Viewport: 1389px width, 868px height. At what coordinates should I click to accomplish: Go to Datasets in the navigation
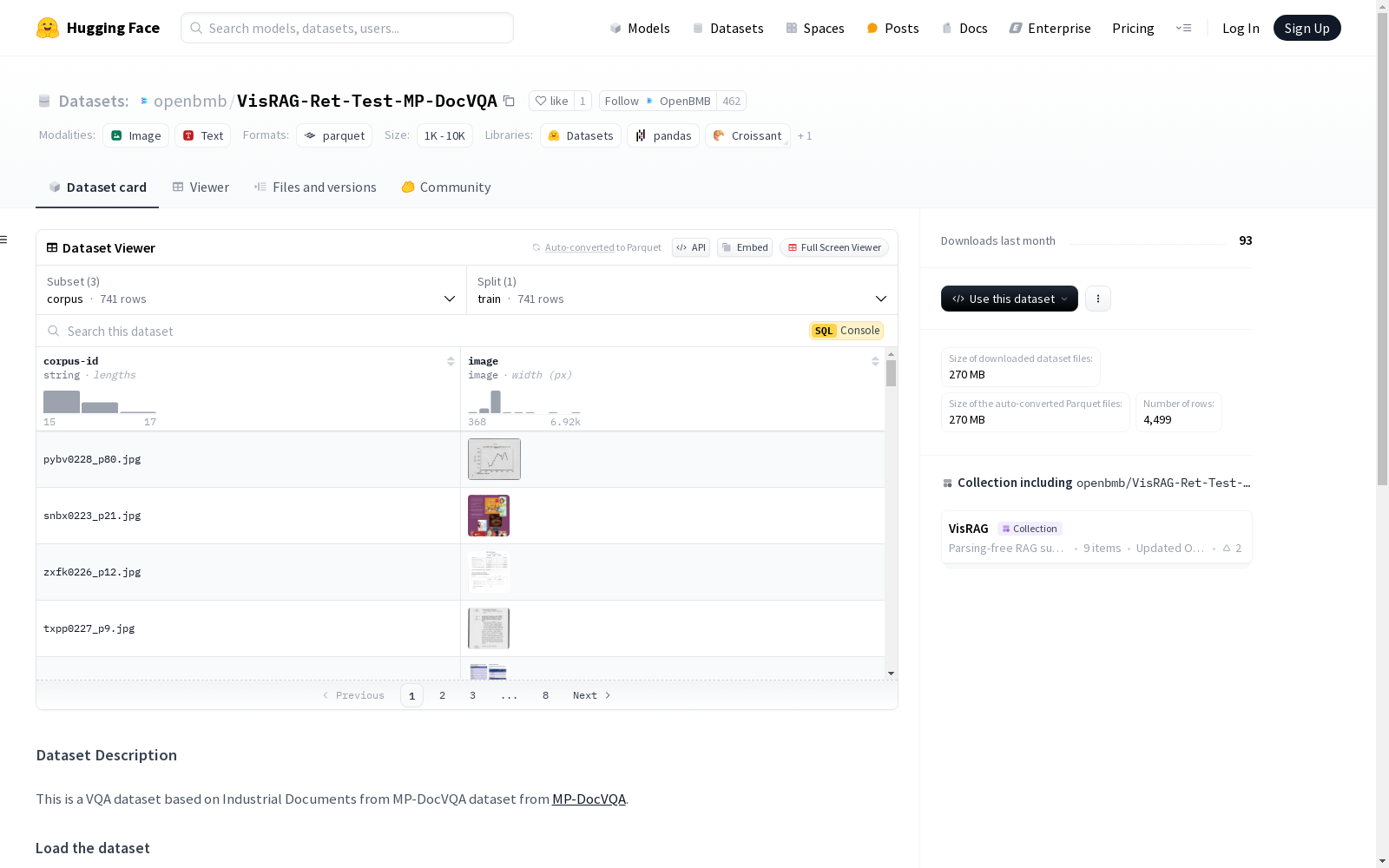point(727,28)
